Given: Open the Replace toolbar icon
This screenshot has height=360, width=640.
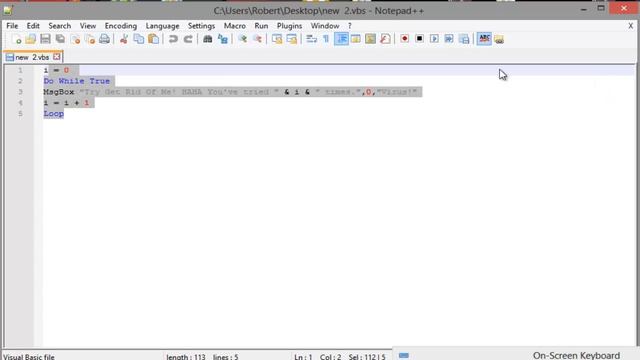Looking at the screenshot, I should (x=222, y=39).
